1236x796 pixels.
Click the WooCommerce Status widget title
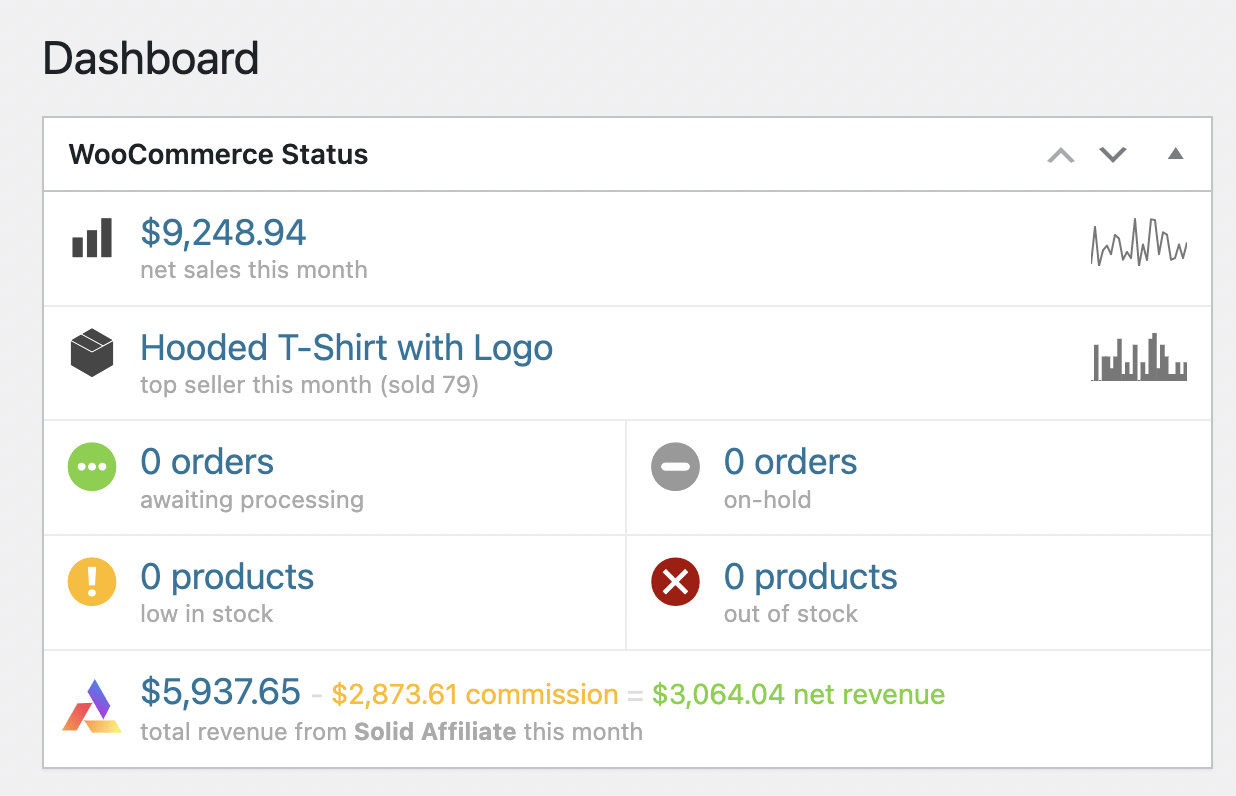[x=218, y=154]
